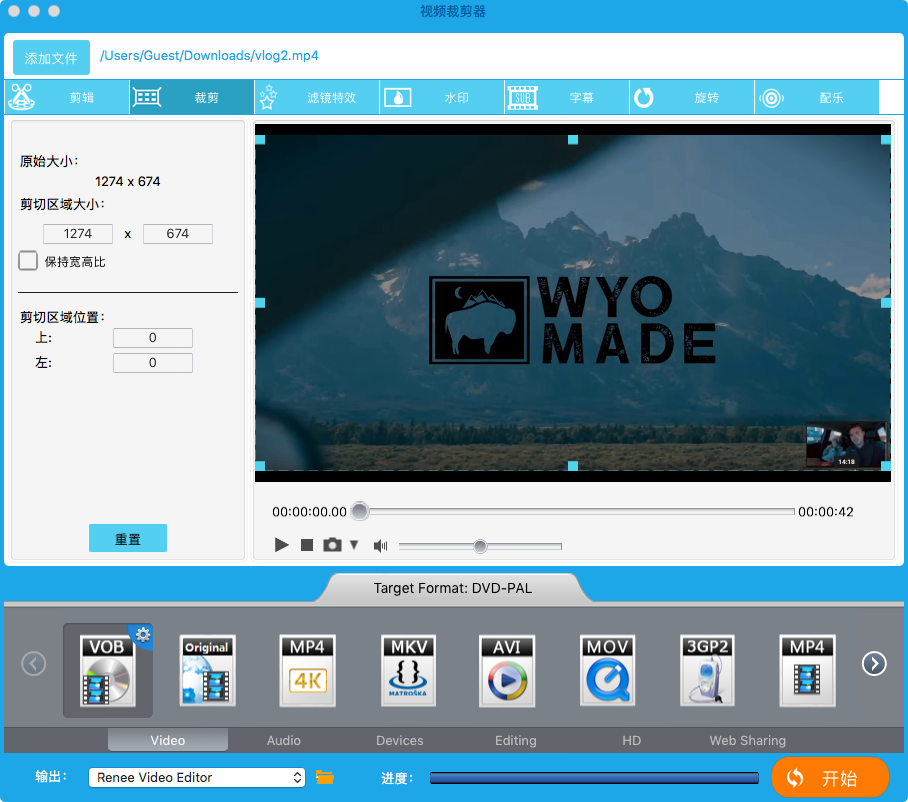Select the MKV Matroska format
The width and height of the screenshot is (908, 802).
point(408,671)
